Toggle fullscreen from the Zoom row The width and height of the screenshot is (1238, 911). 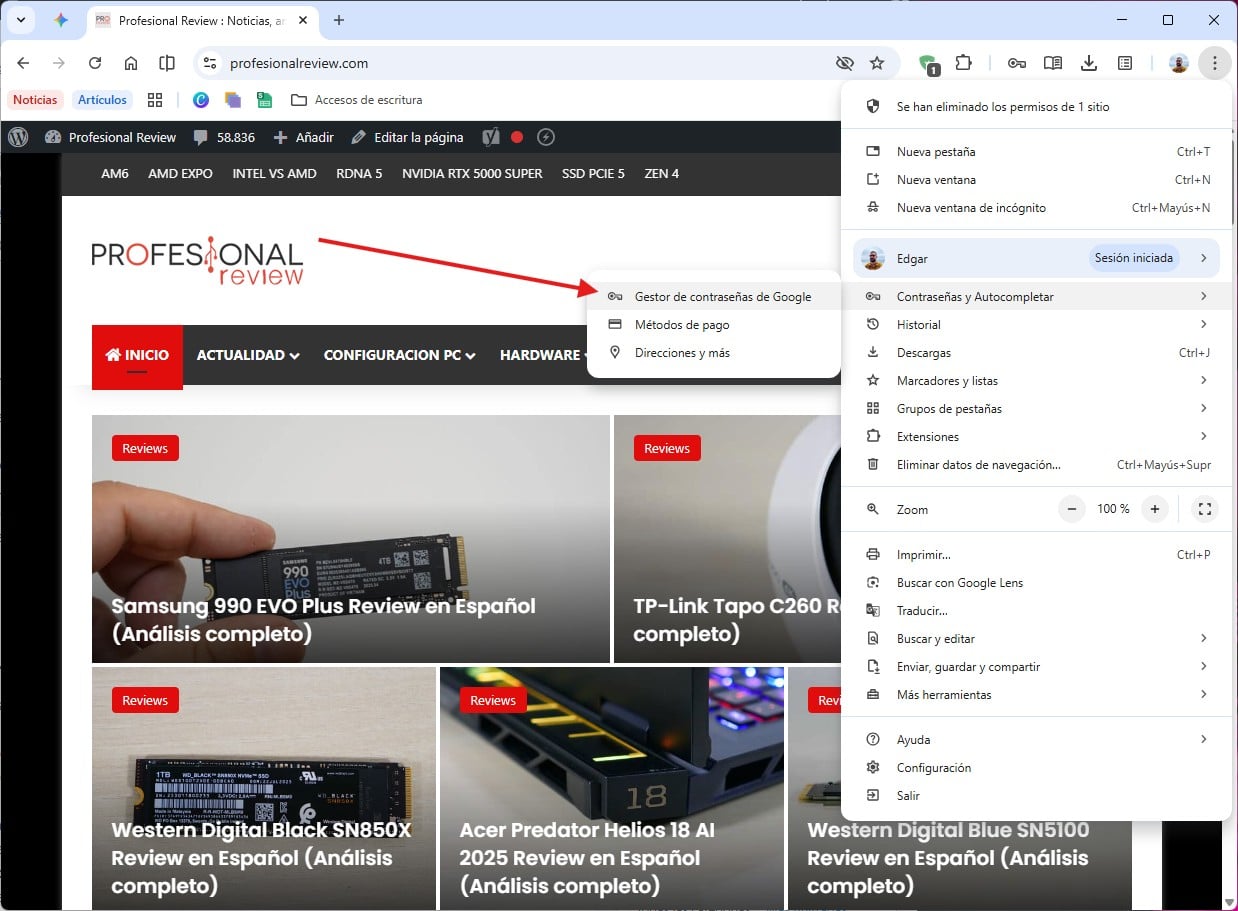[1205, 509]
